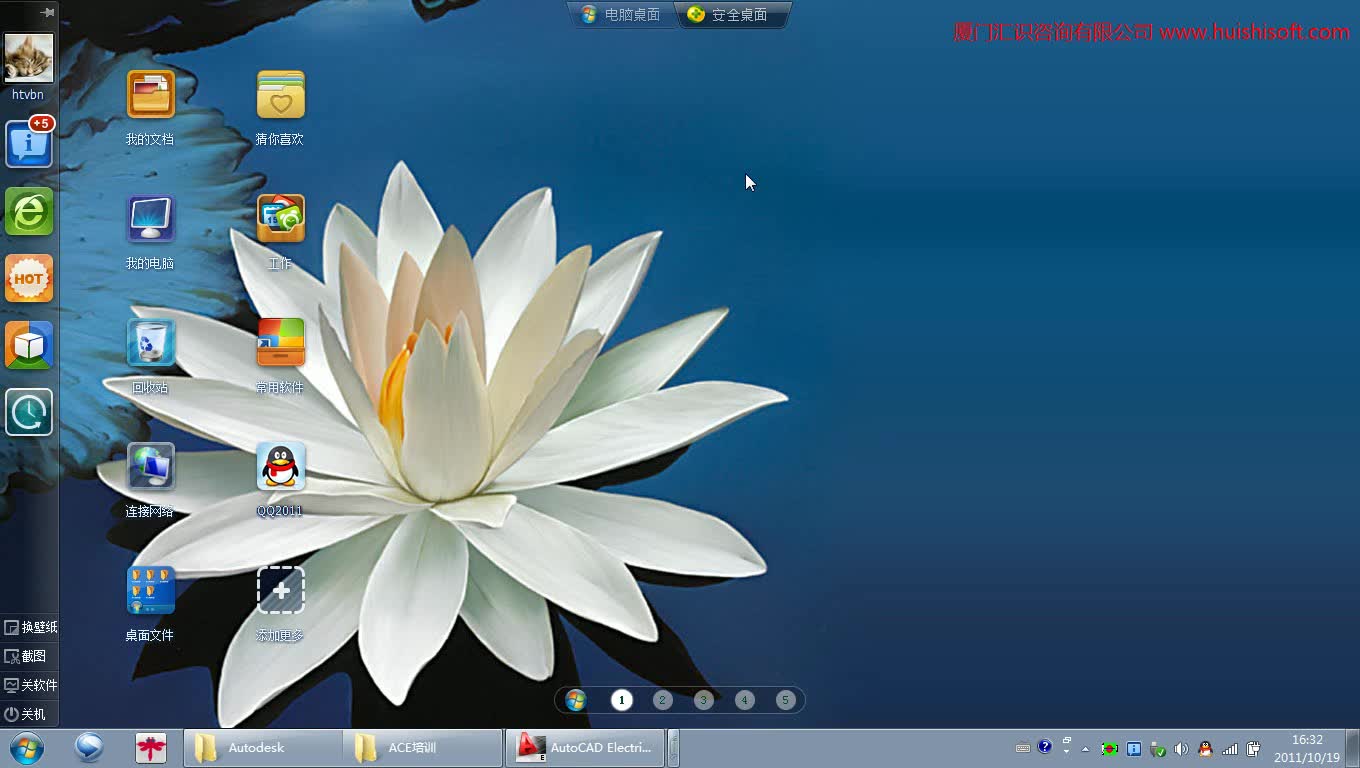This screenshot has width=1360, height=768.
Task: Click the 添加更多 plus icon
Action: tap(280, 590)
